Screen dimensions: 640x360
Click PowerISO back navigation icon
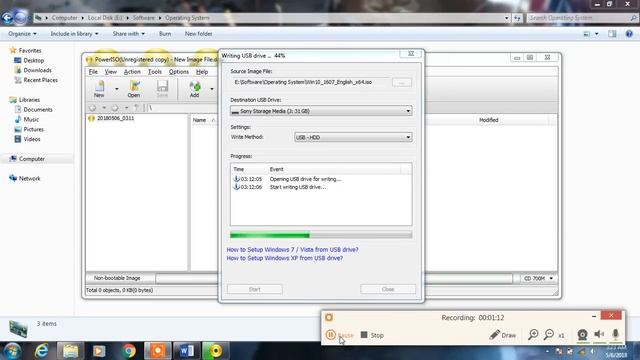(x=93, y=108)
